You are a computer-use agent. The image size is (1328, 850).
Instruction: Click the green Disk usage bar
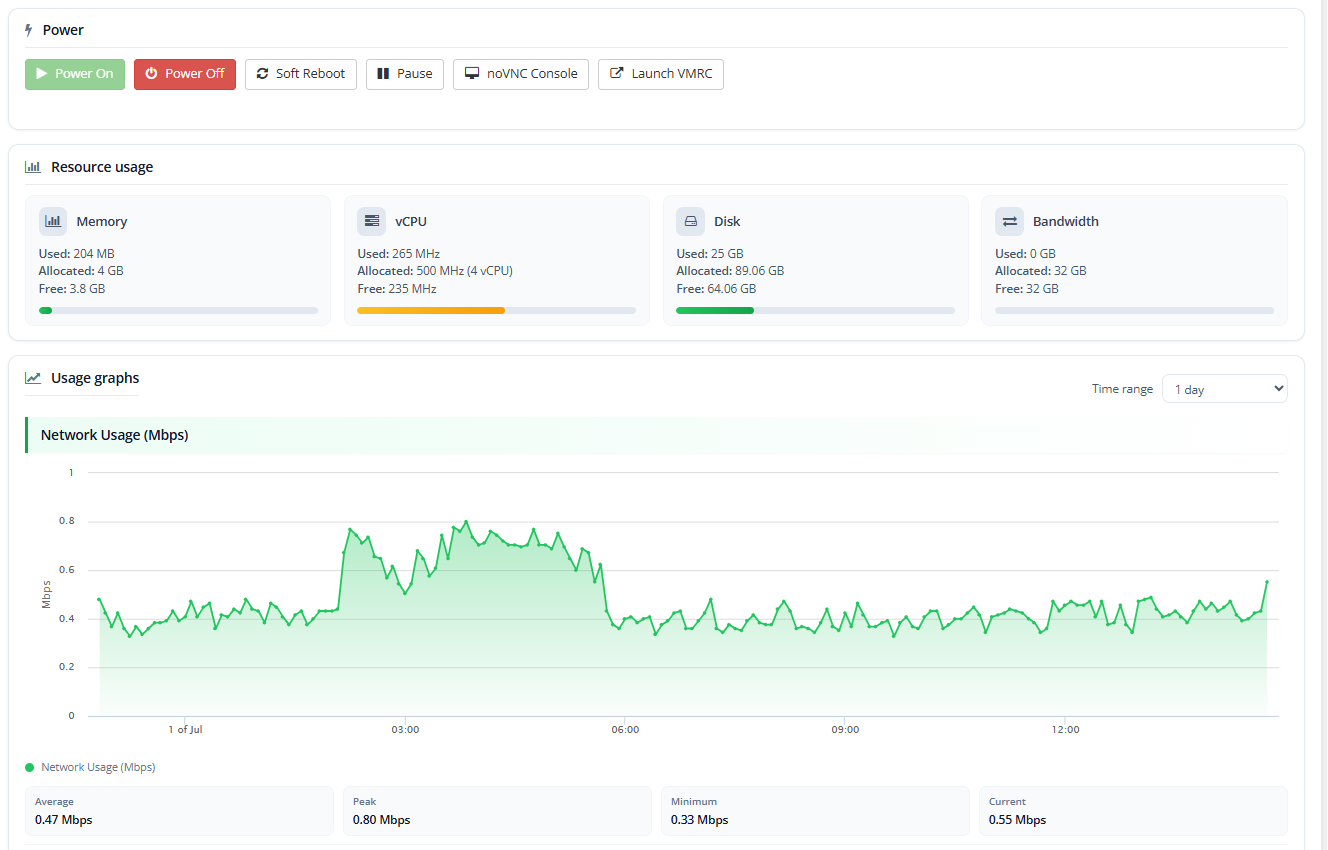click(x=715, y=311)
